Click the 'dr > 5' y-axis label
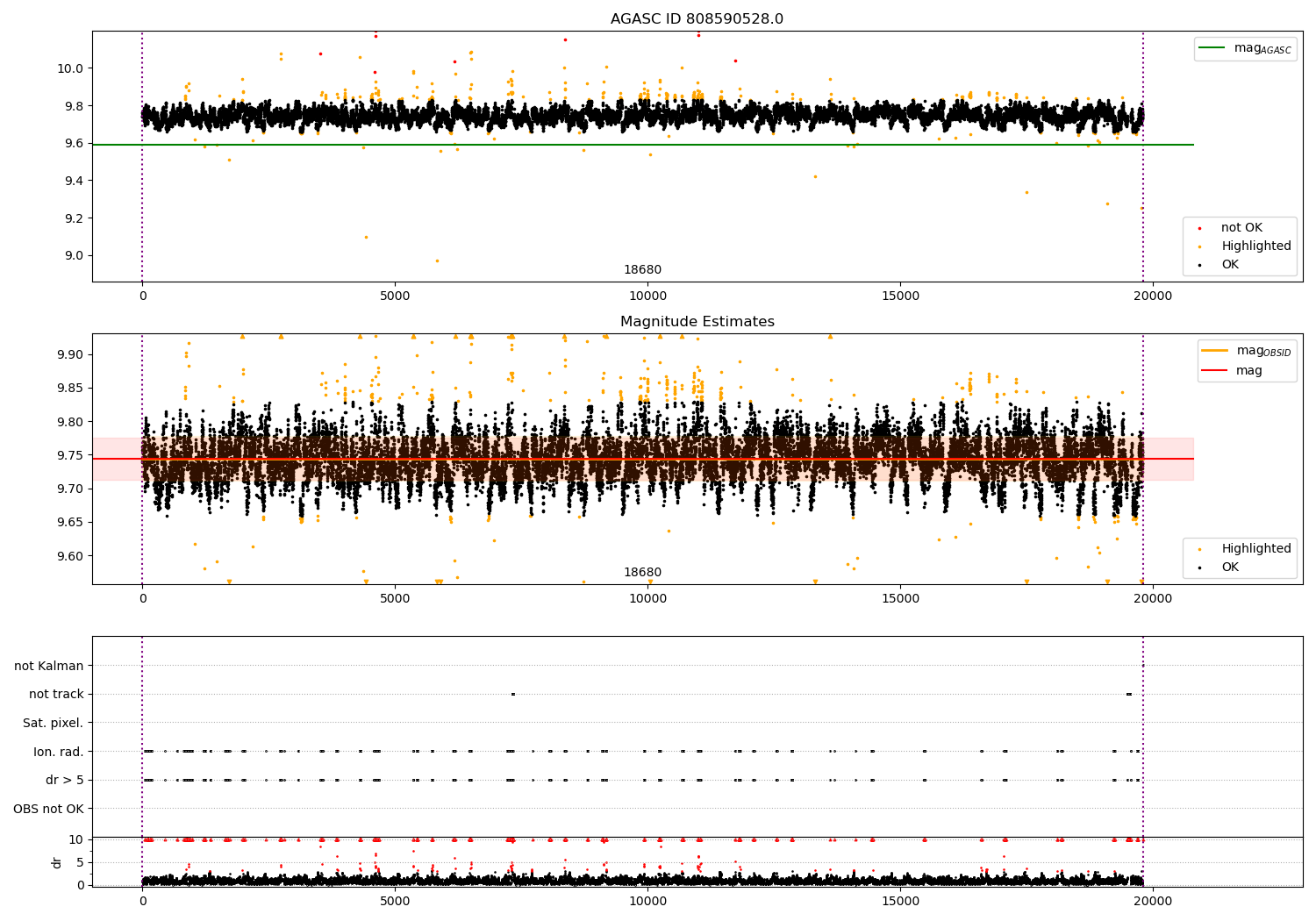This screenshot has width=1316, height=921. point(64,781)
